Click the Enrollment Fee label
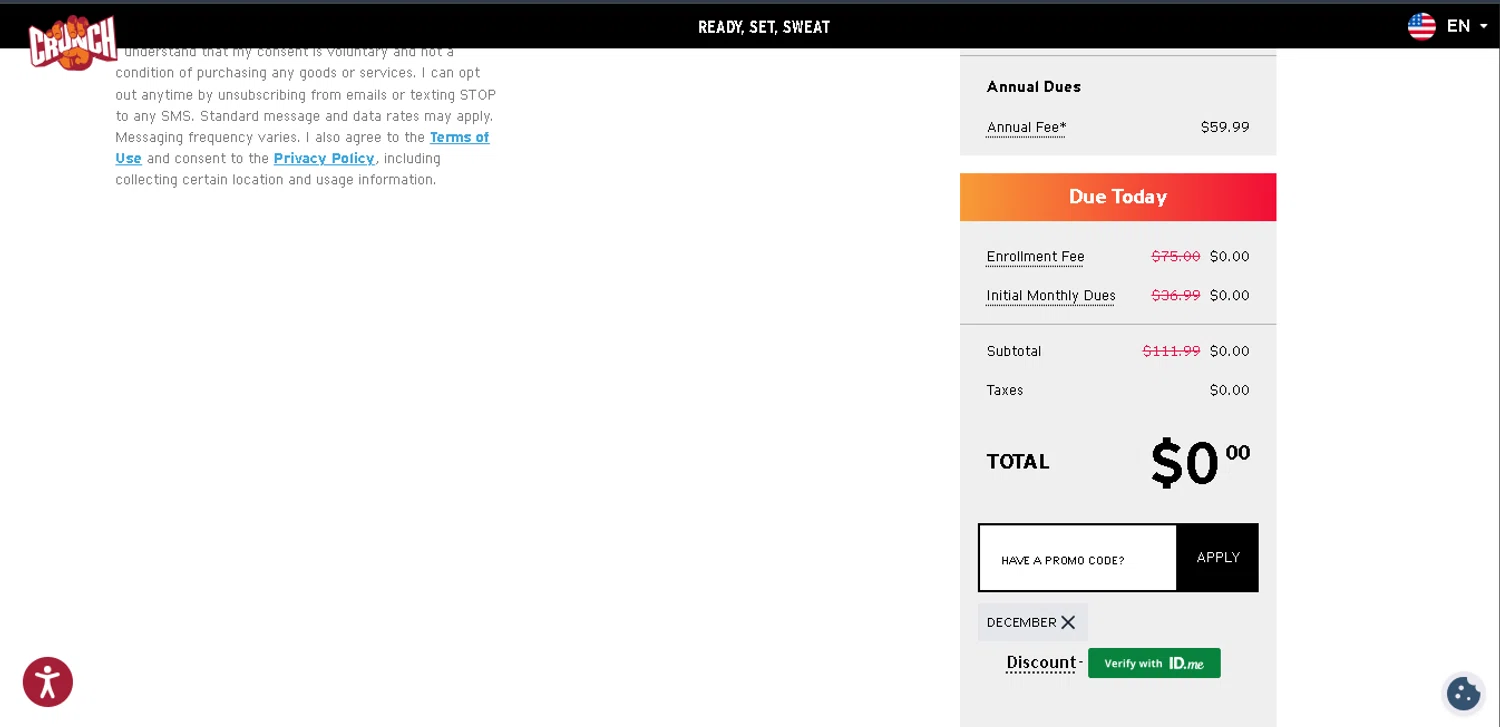This screenshot has width=1500, height=727. [x=1035, y=257]
